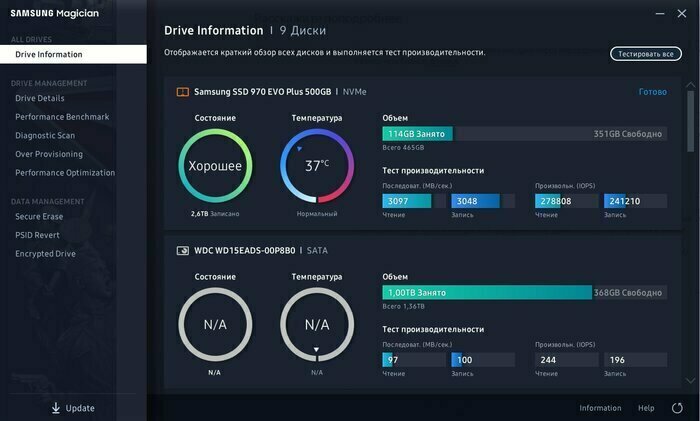Click the 'Готово' status link

[653, 92]
